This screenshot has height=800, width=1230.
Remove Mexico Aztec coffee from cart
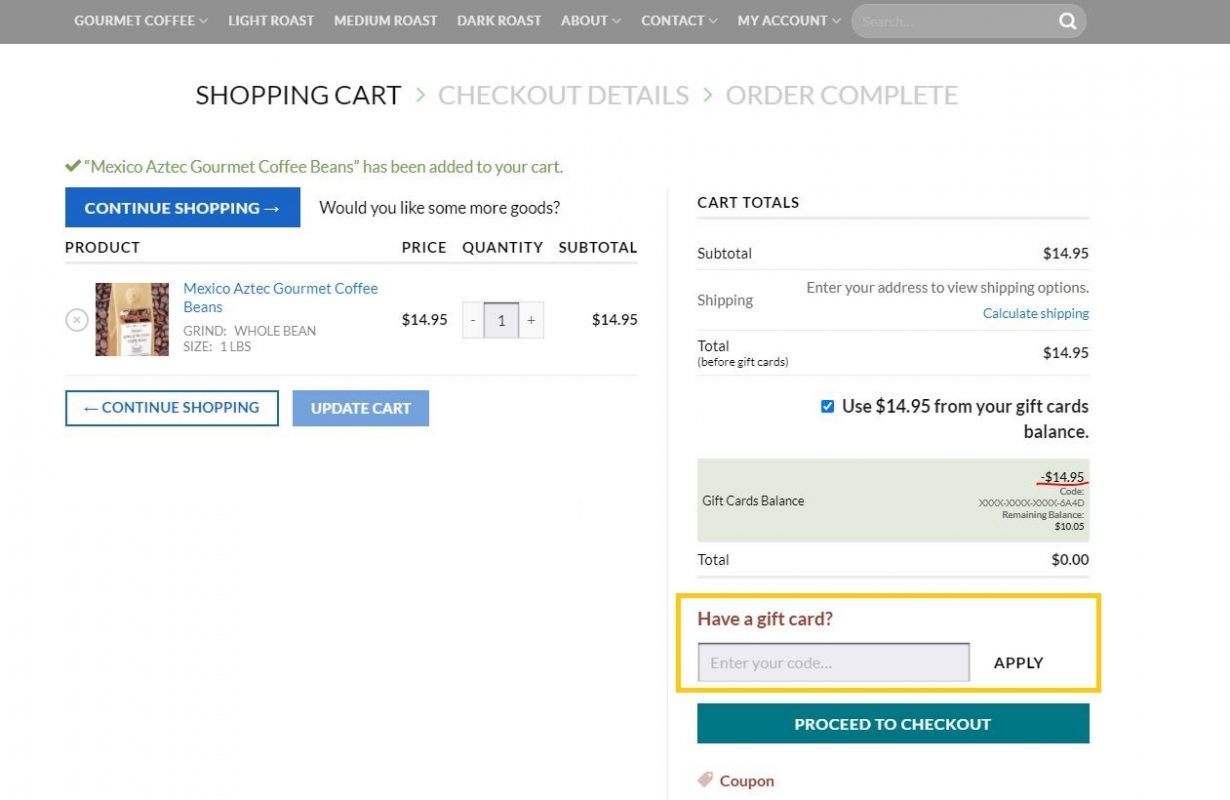point(77,320)
